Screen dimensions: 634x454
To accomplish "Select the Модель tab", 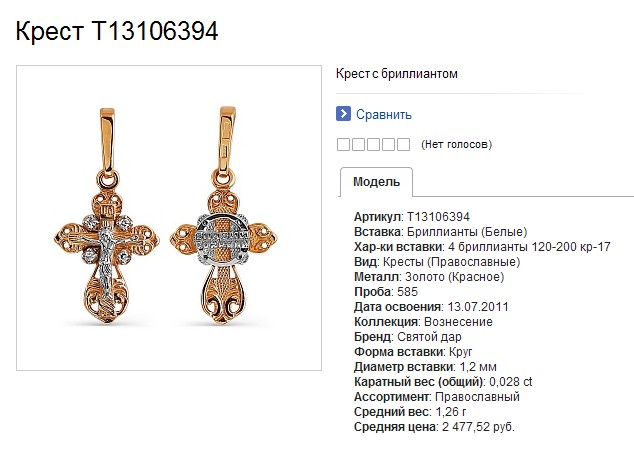I will point(376,182).
